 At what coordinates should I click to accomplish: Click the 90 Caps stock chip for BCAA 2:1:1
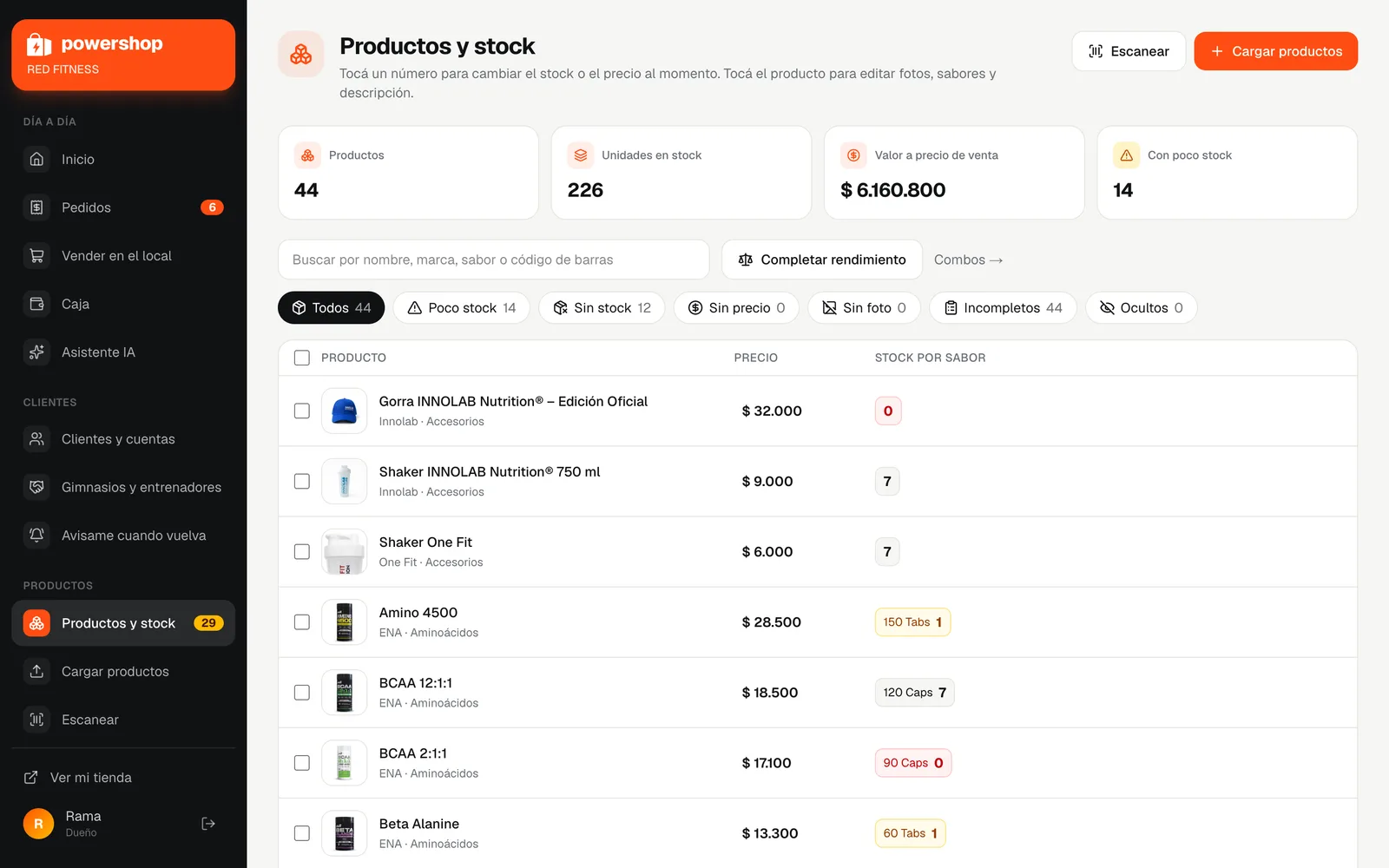coord(913,762)
